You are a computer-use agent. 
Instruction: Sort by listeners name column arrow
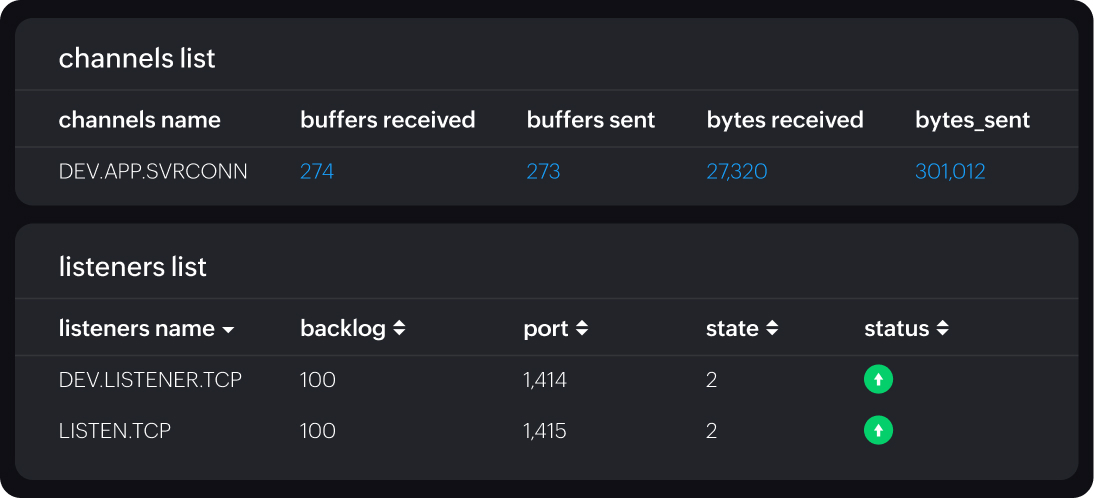pos(229,329)
